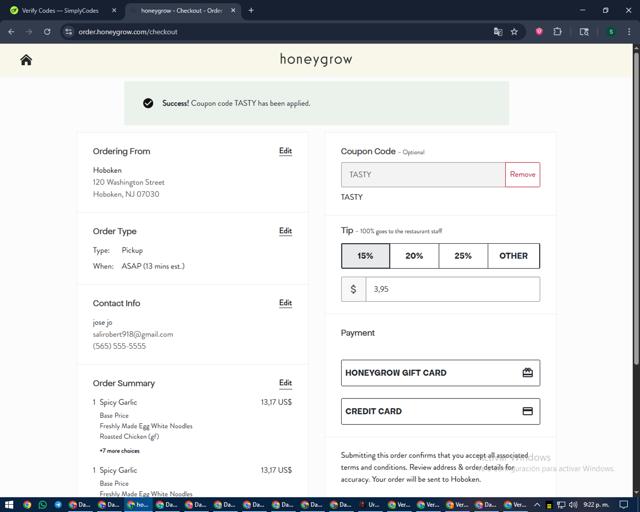The height and width of the screenshot is (512, 640).
Task: Open a new browser tab
Action: click(x=251, y=11)
